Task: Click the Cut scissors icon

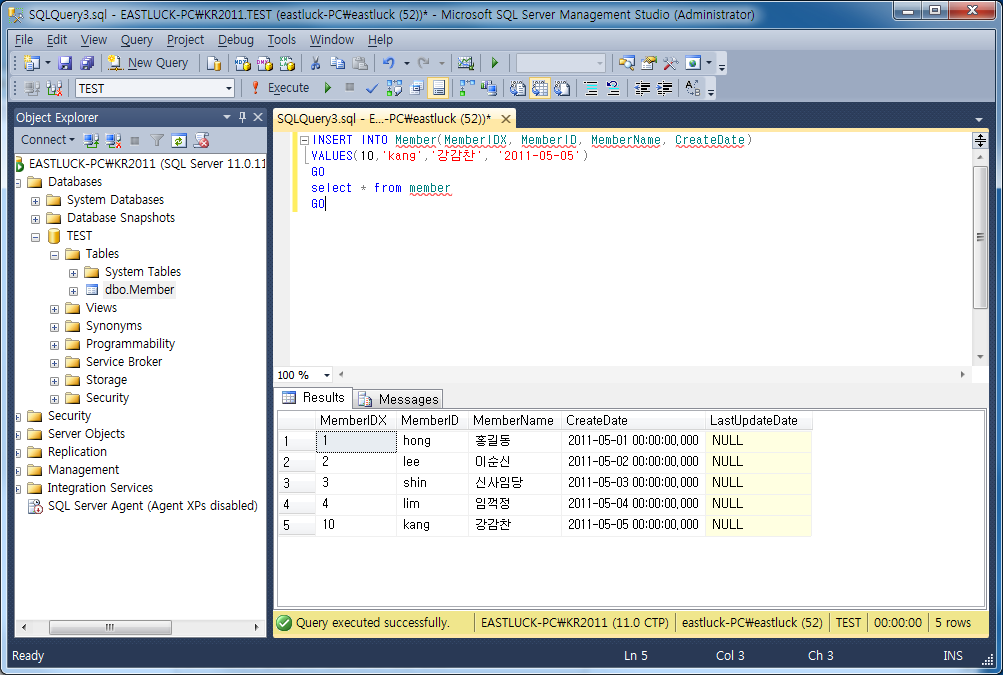Action: click(315, 63)
